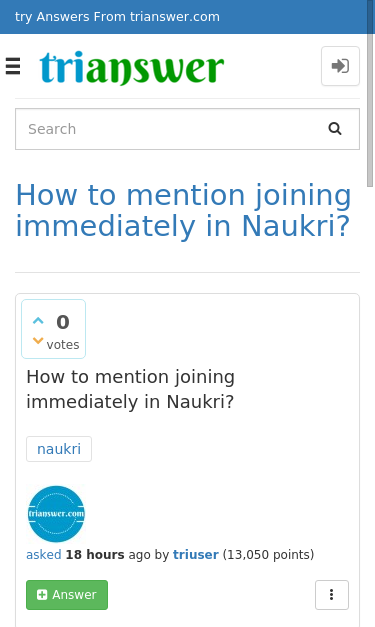The image size is (375, 627).
Task: Click the question body text
Action: click(x=130, y=389)
